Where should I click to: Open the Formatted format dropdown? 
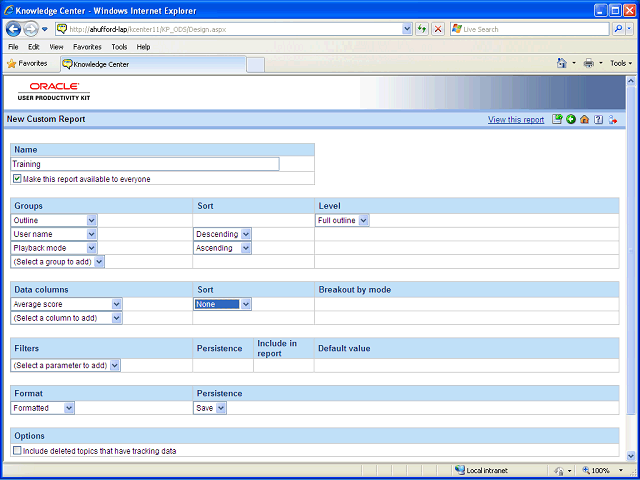coord(42,408)
